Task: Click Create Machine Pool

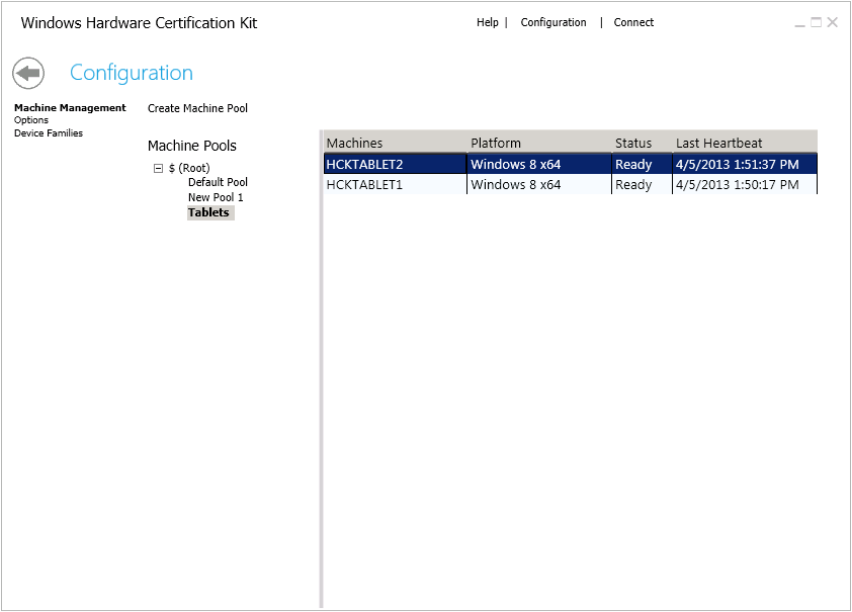Action: 198,108
